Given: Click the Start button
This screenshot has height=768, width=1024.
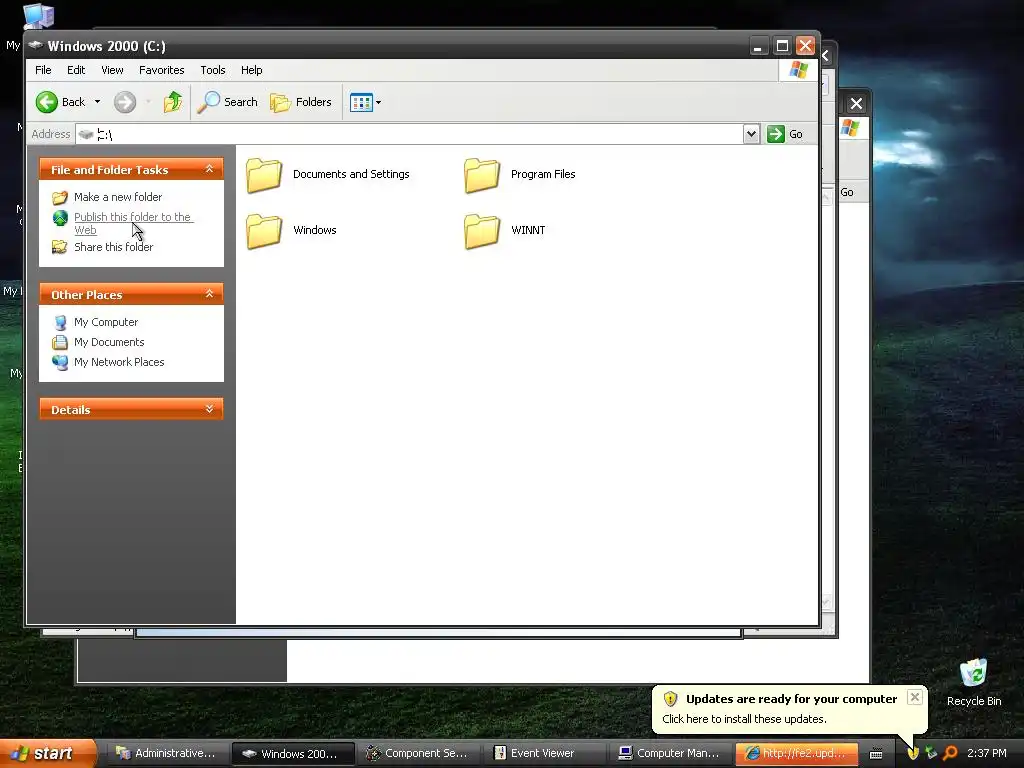Looking at the screenshot, I should pyautogui.click(x=47, y=753).
